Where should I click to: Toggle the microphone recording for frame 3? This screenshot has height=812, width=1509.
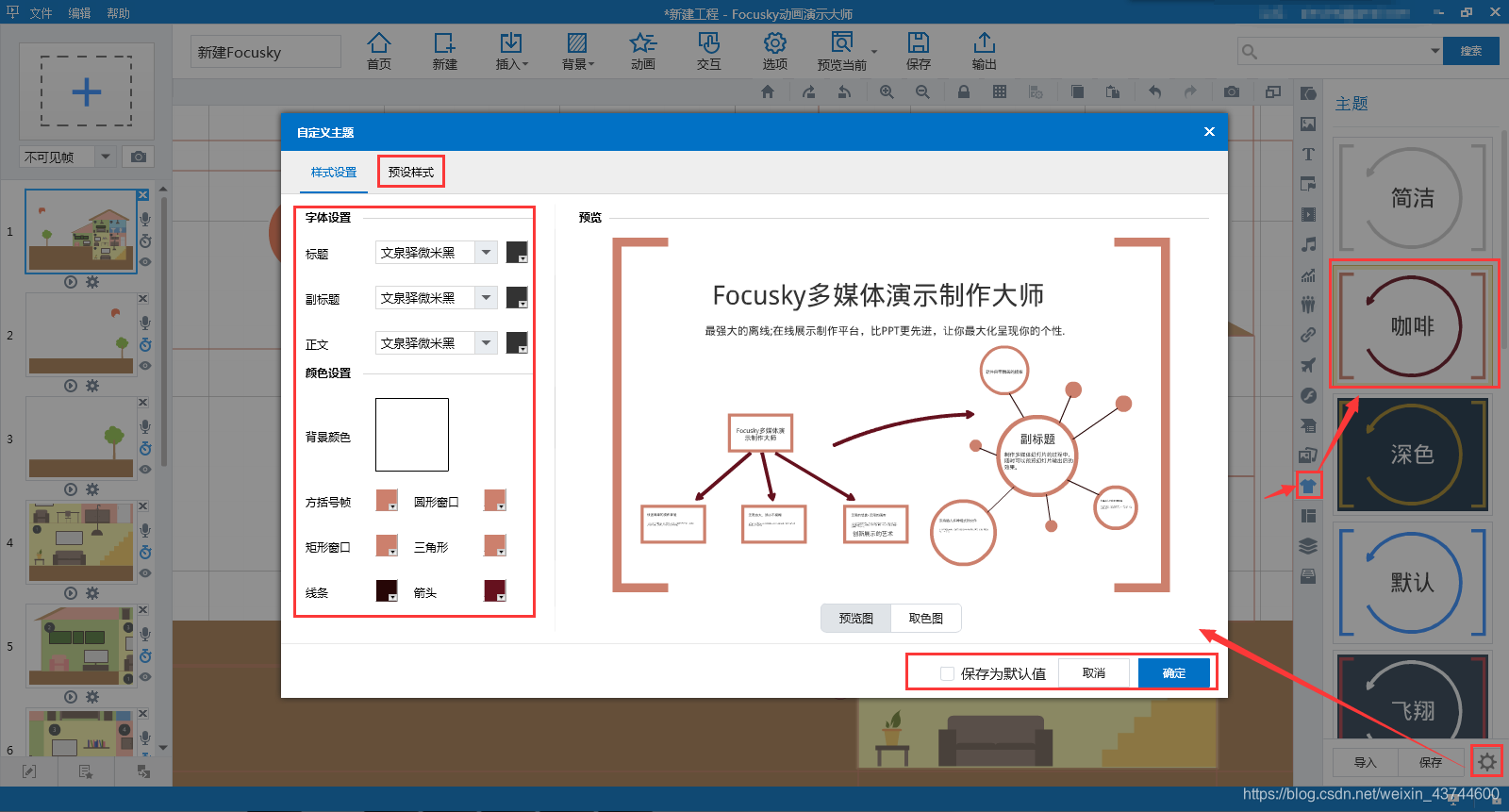(145, 426)
